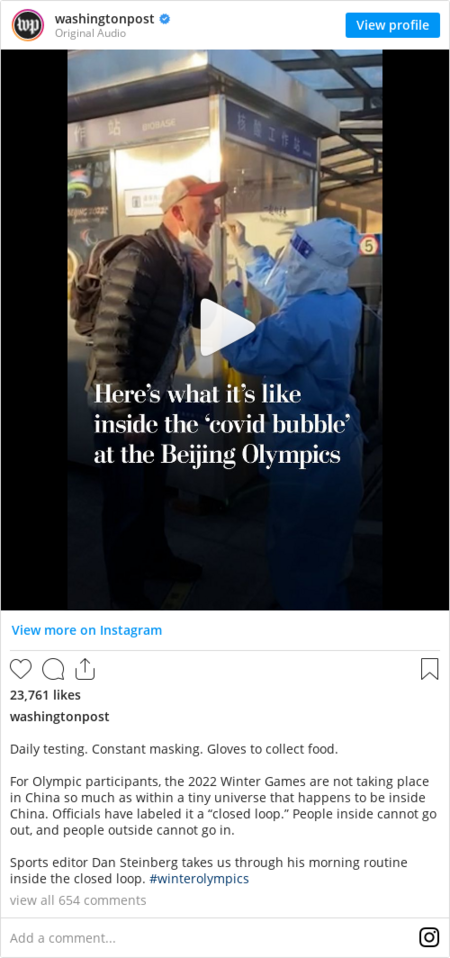The width and height of the screenshot is (450, 958).
Task: Open washingtonpost username in header
Action: tap(104, 19)
